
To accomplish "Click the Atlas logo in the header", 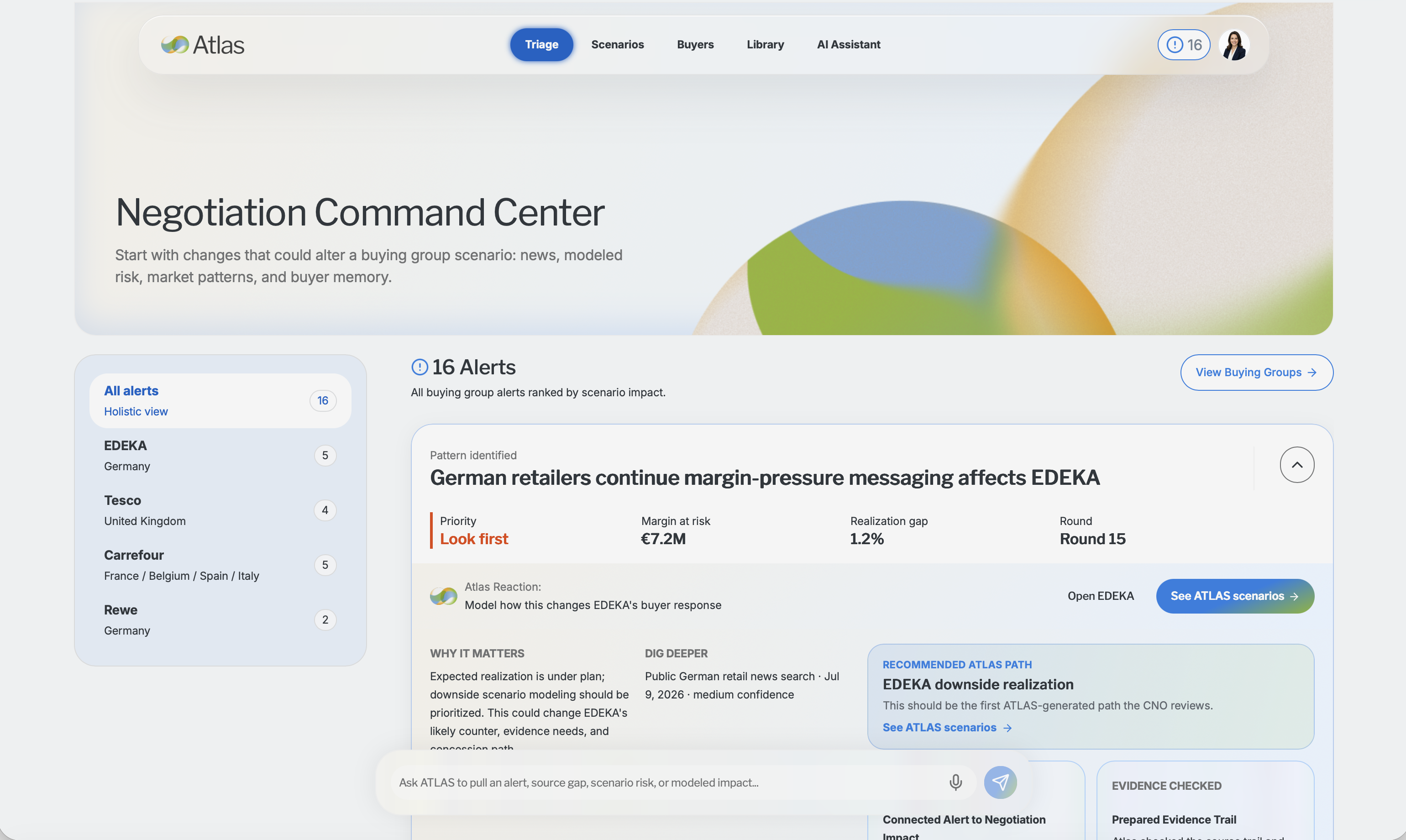I will (203, 45).
